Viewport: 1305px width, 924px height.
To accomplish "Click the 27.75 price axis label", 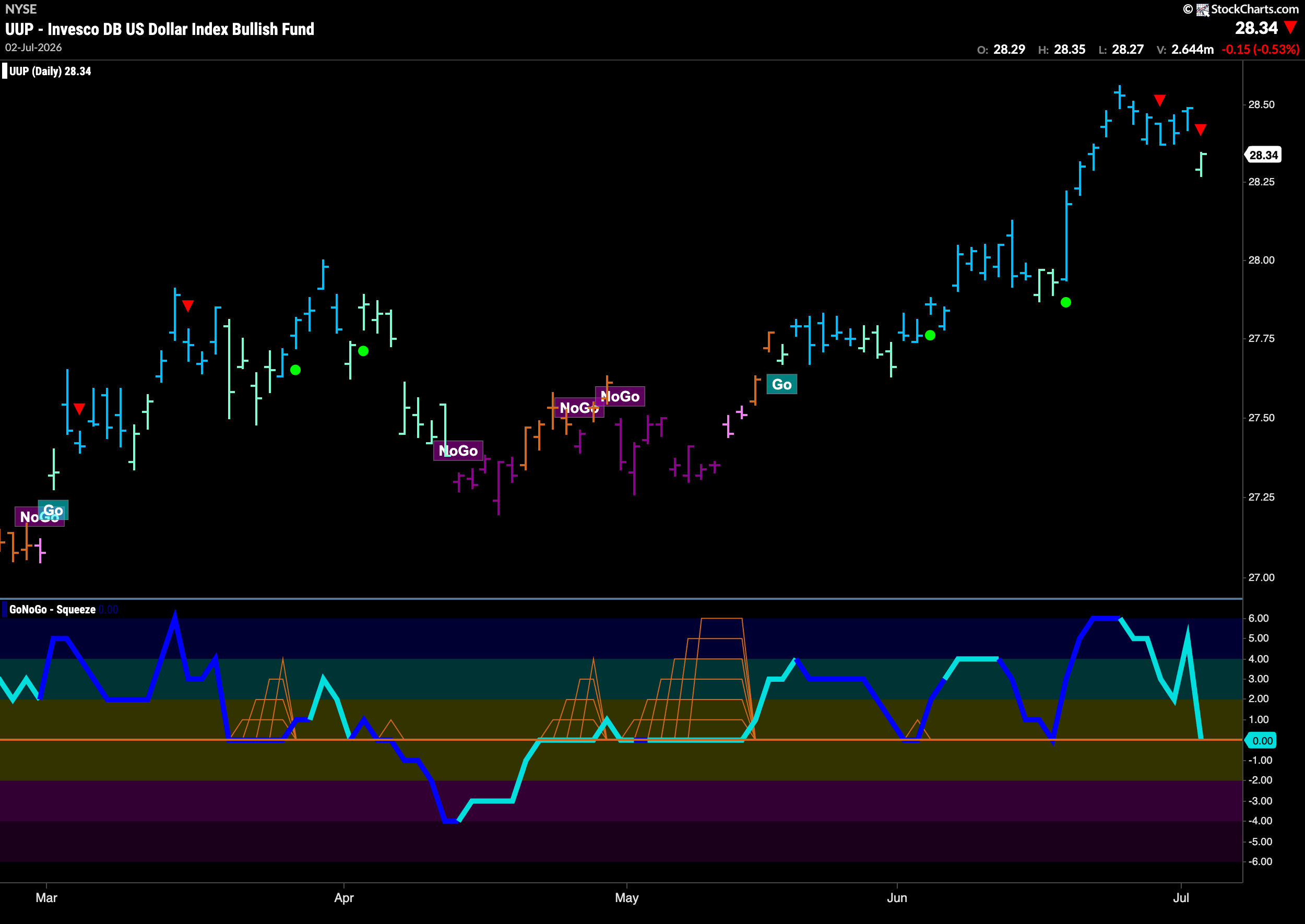I will [1261, 338].
